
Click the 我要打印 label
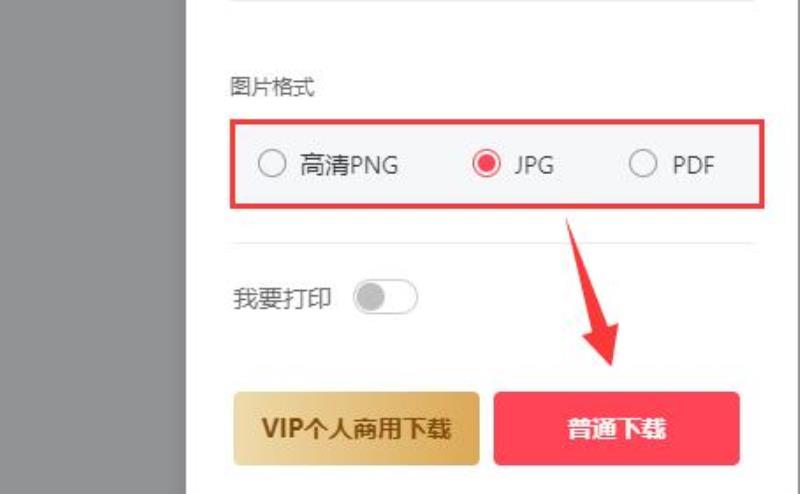[x=282, y=299]
